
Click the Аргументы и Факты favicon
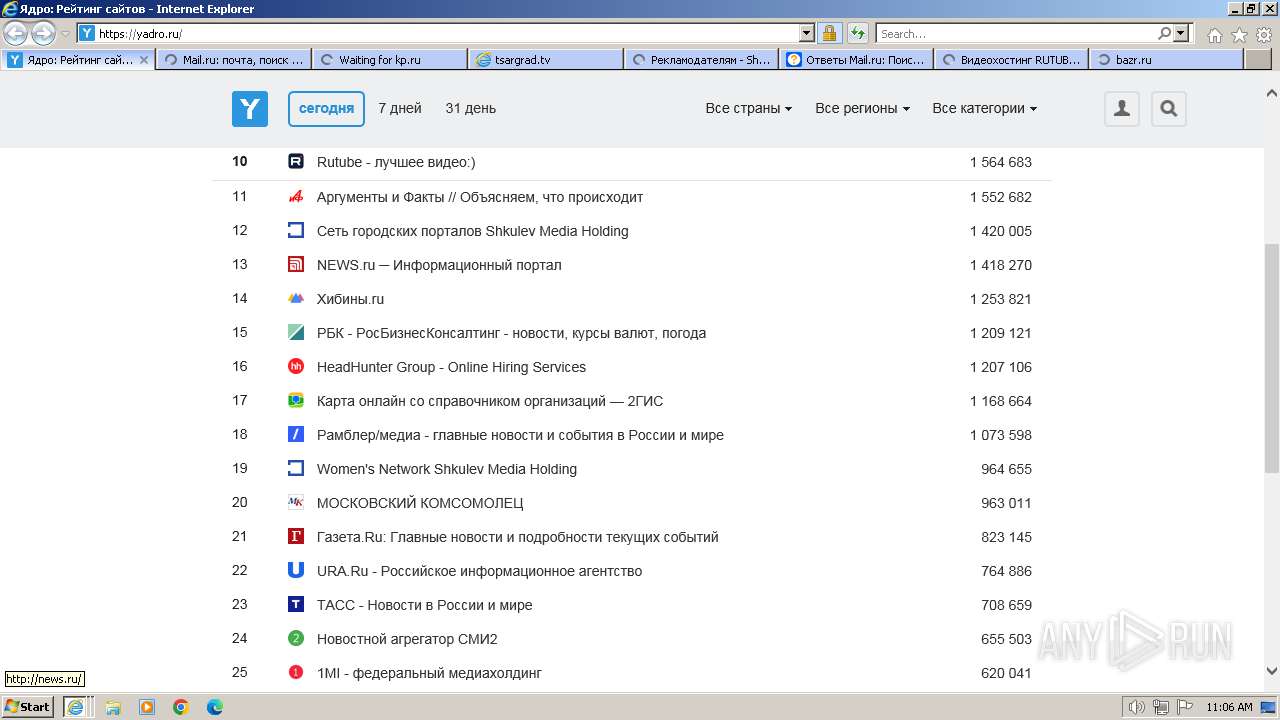(x=296, y=196)
